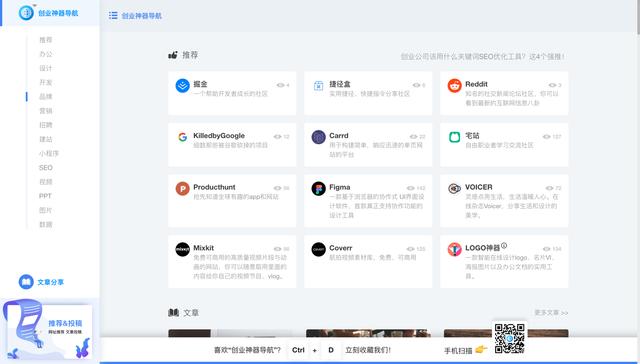Toggle sidebar with list menu icon
This screenshot has height=364, width=640.
click(x=113, y=16)
